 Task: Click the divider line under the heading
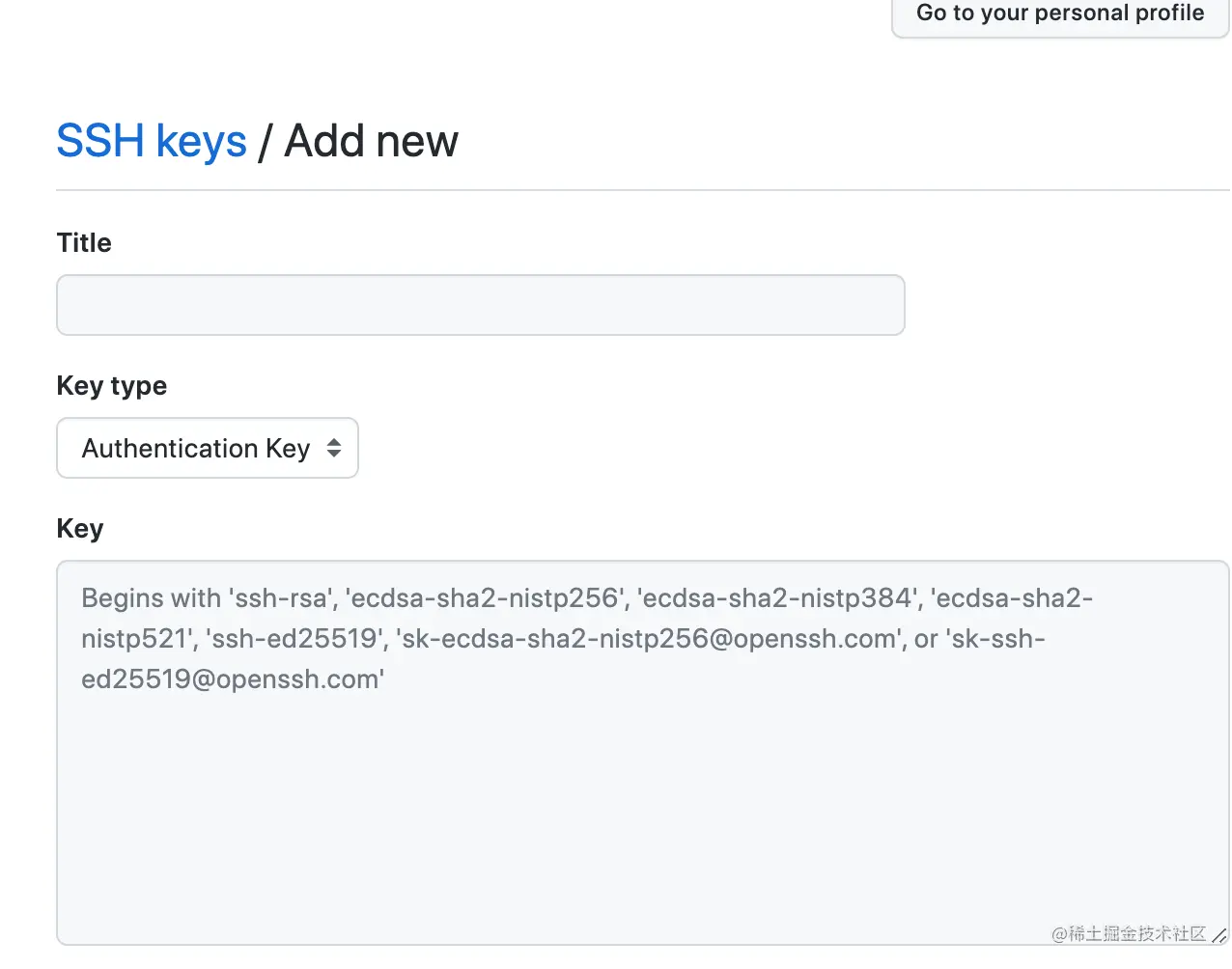[x=642, y=190]
